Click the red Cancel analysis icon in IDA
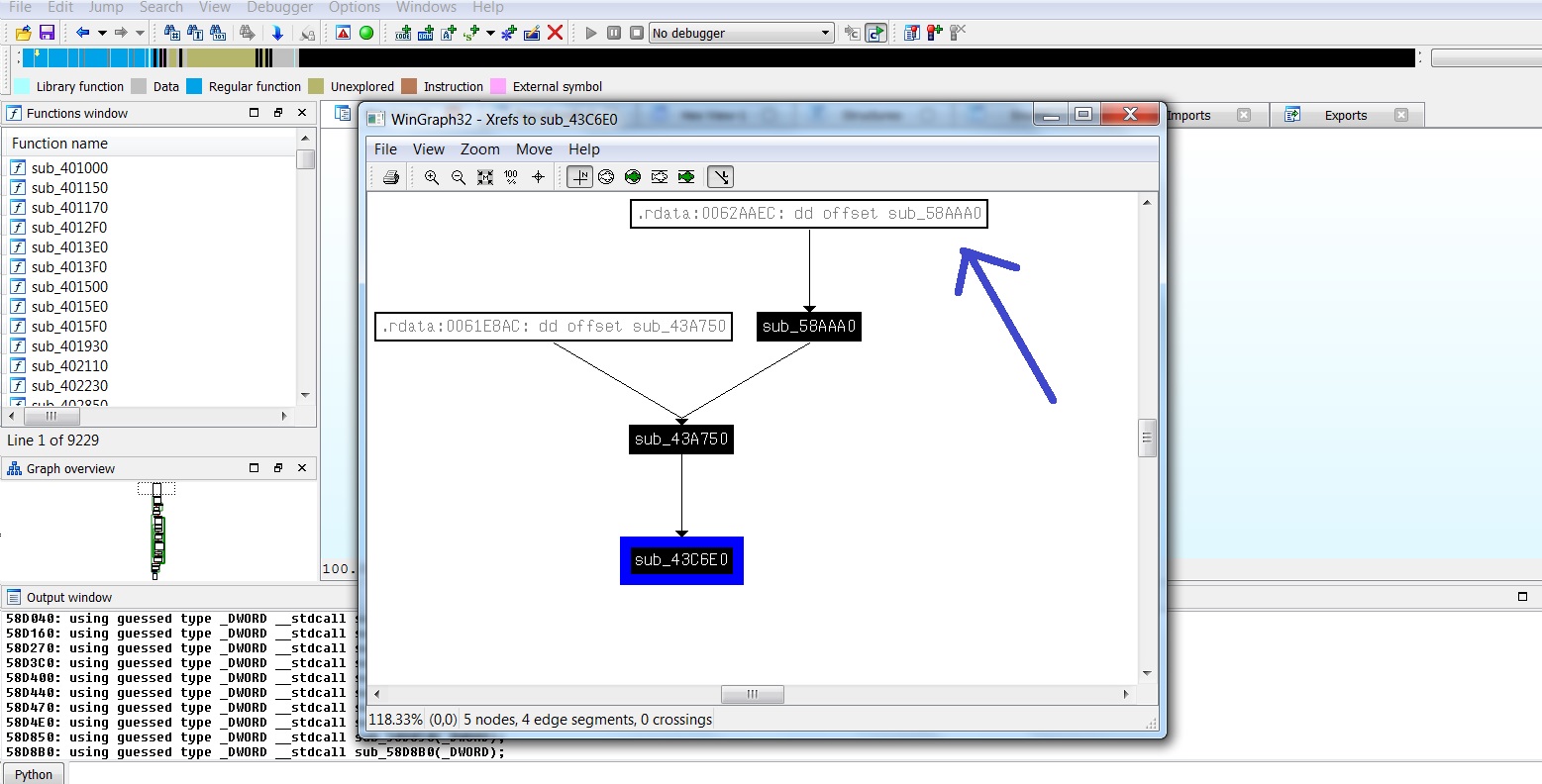1542x784 pixels. tap(554, 32)
